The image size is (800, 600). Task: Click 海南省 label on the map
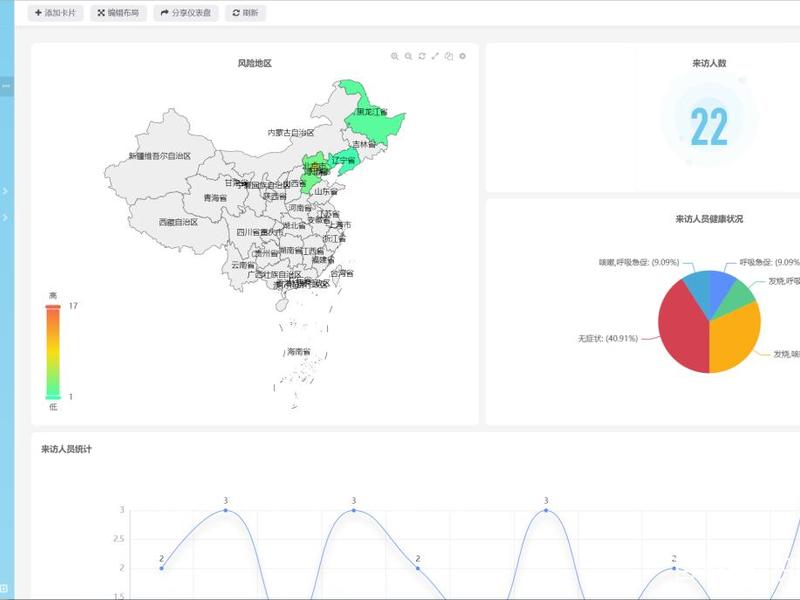click(x=298, y=352)
